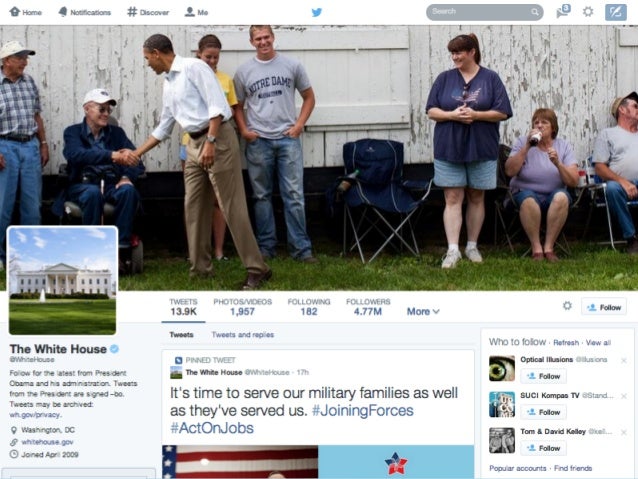The width and height of the screenshot is (638, 479).
Task: Open the top bar settings gear
Action: pyautogui.click(x=588, y=11)
